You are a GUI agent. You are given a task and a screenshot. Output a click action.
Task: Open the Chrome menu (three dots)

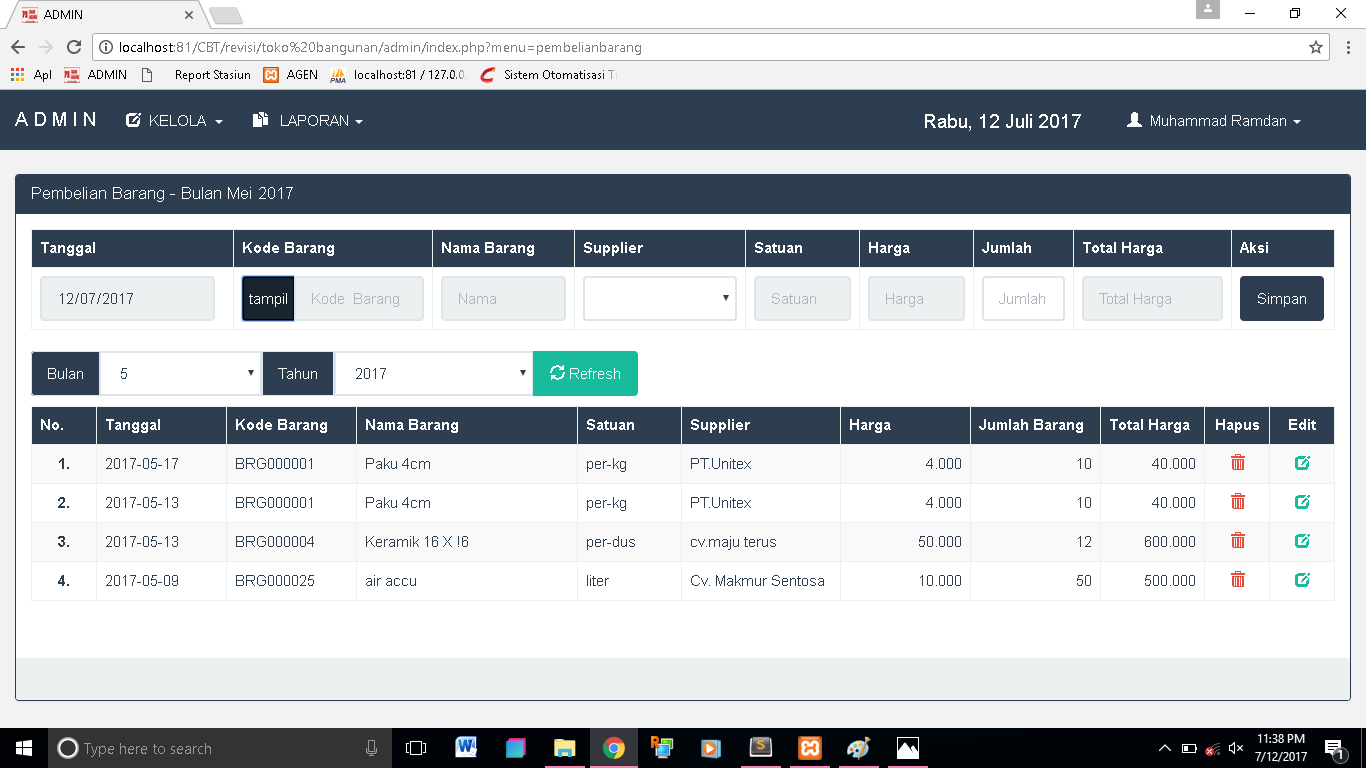coord(1347,47)
